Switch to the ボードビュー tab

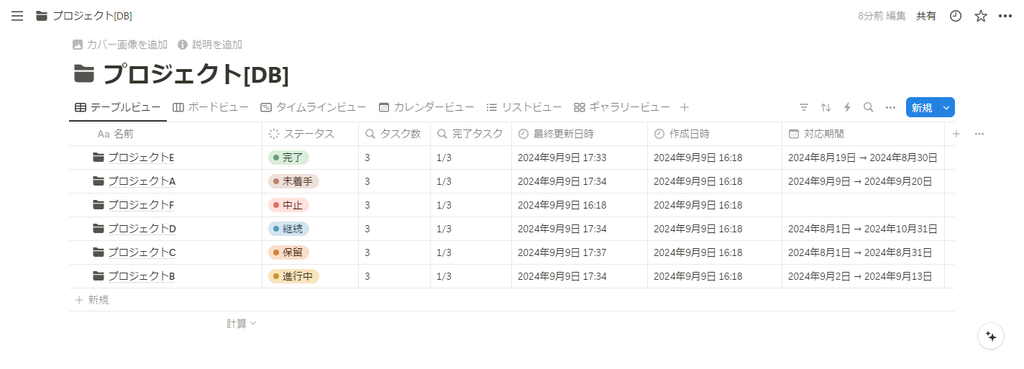click(x=210, y=107)
